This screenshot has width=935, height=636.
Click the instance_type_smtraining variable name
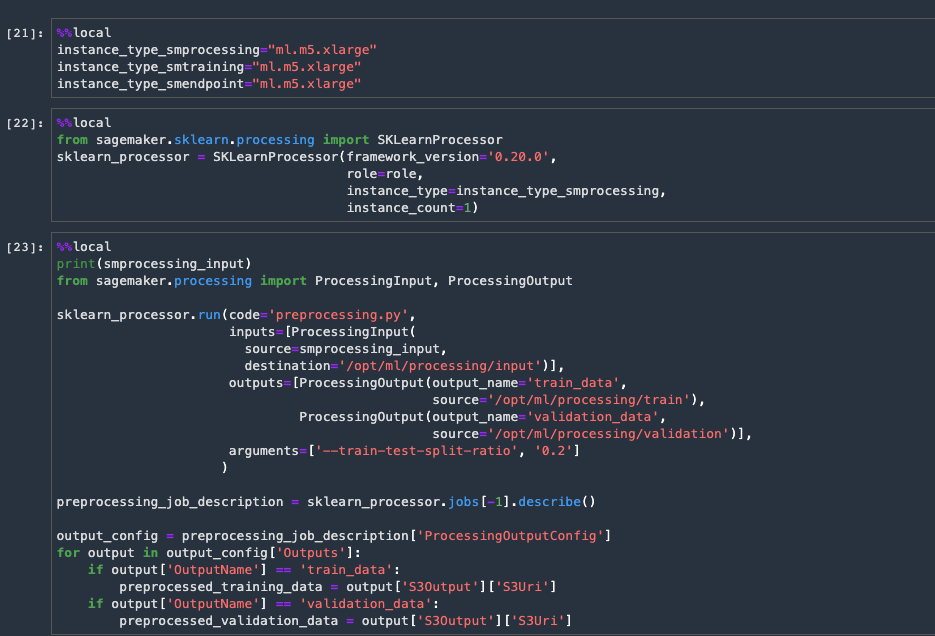tap(150, 67)
